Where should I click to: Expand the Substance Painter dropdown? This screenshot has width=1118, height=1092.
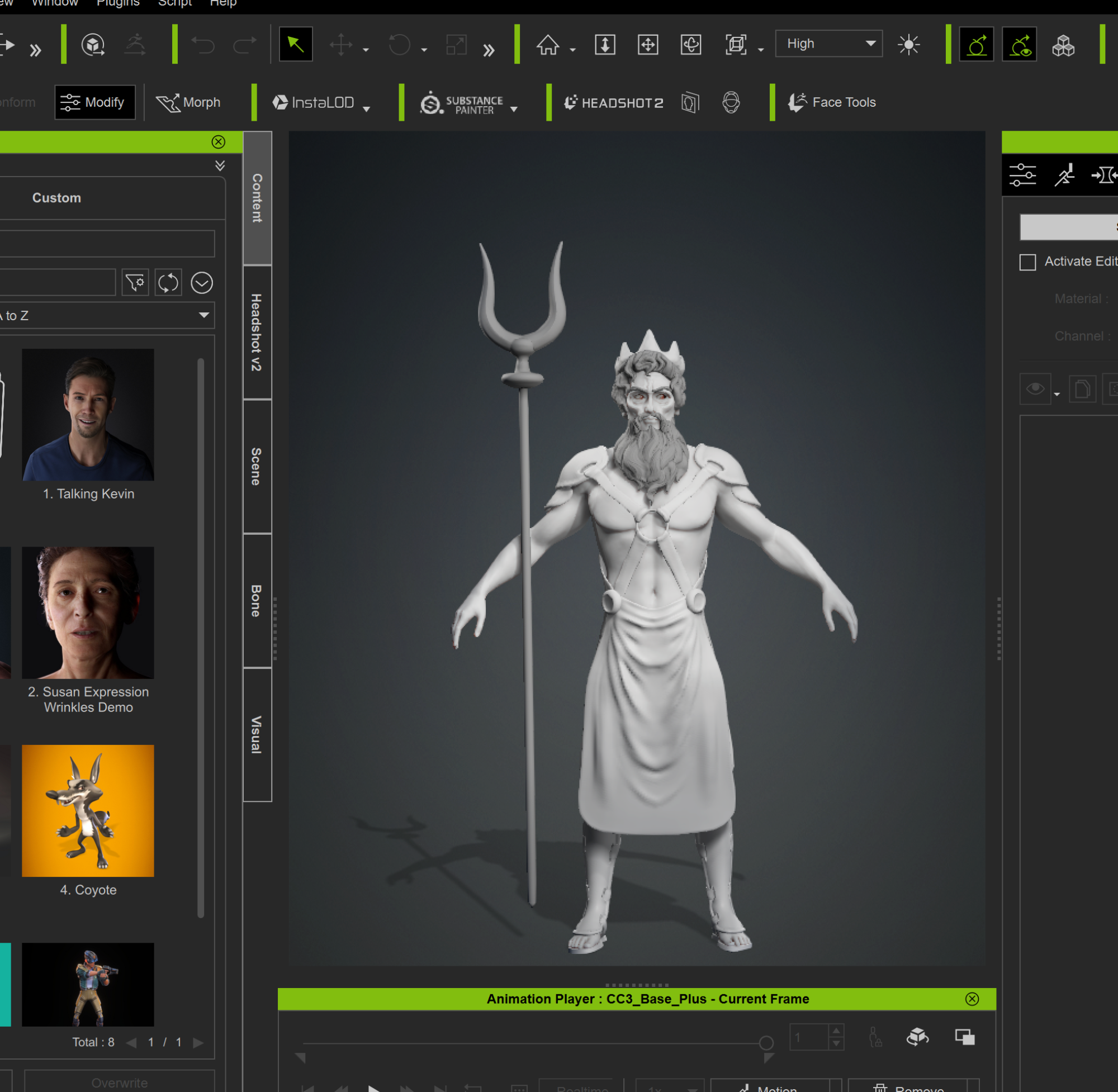(x=514, y=109)
